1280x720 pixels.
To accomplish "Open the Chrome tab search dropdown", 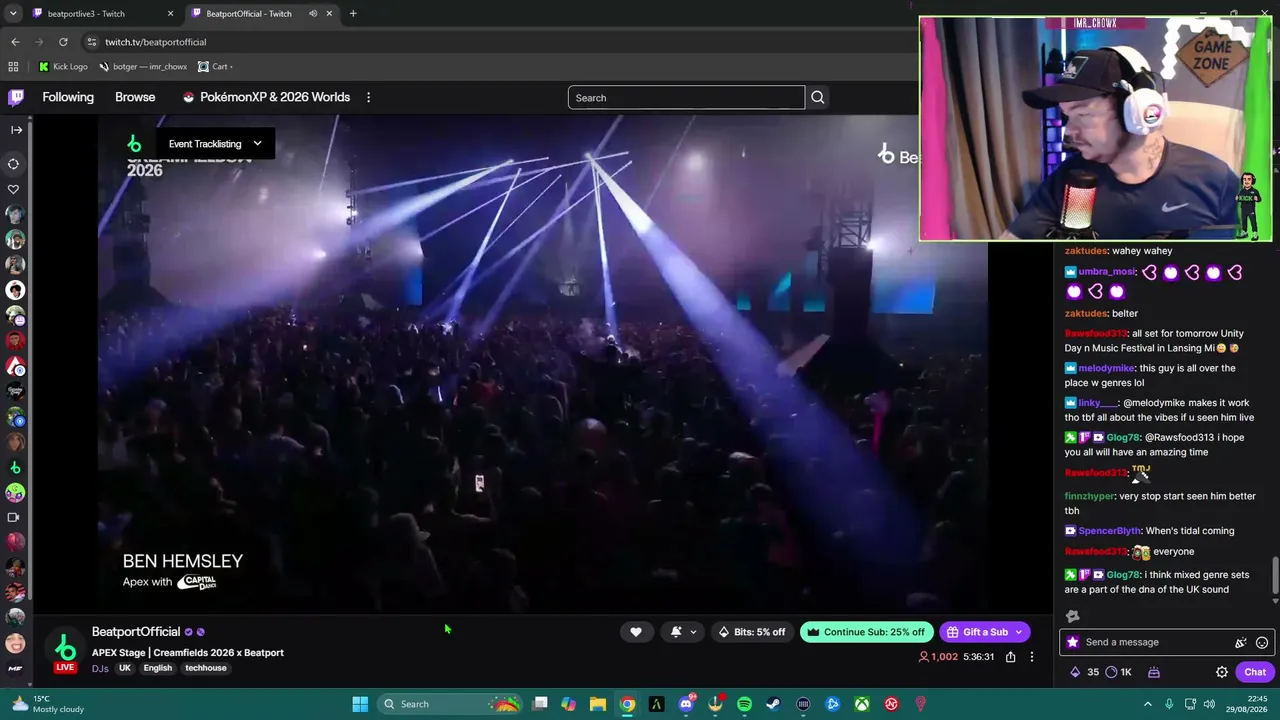I will [13, 14].
